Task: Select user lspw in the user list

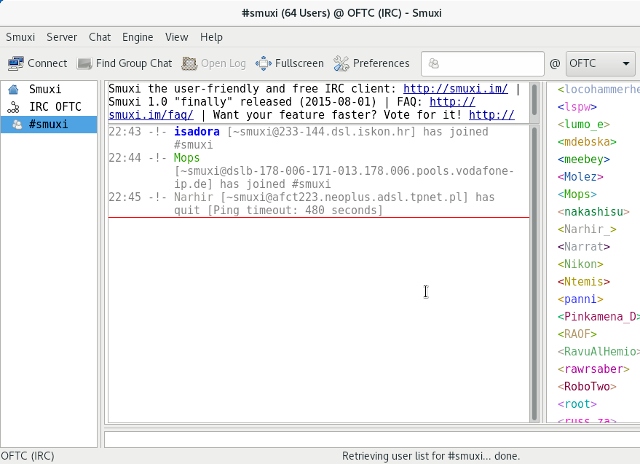Action: (x=577, y=107)
